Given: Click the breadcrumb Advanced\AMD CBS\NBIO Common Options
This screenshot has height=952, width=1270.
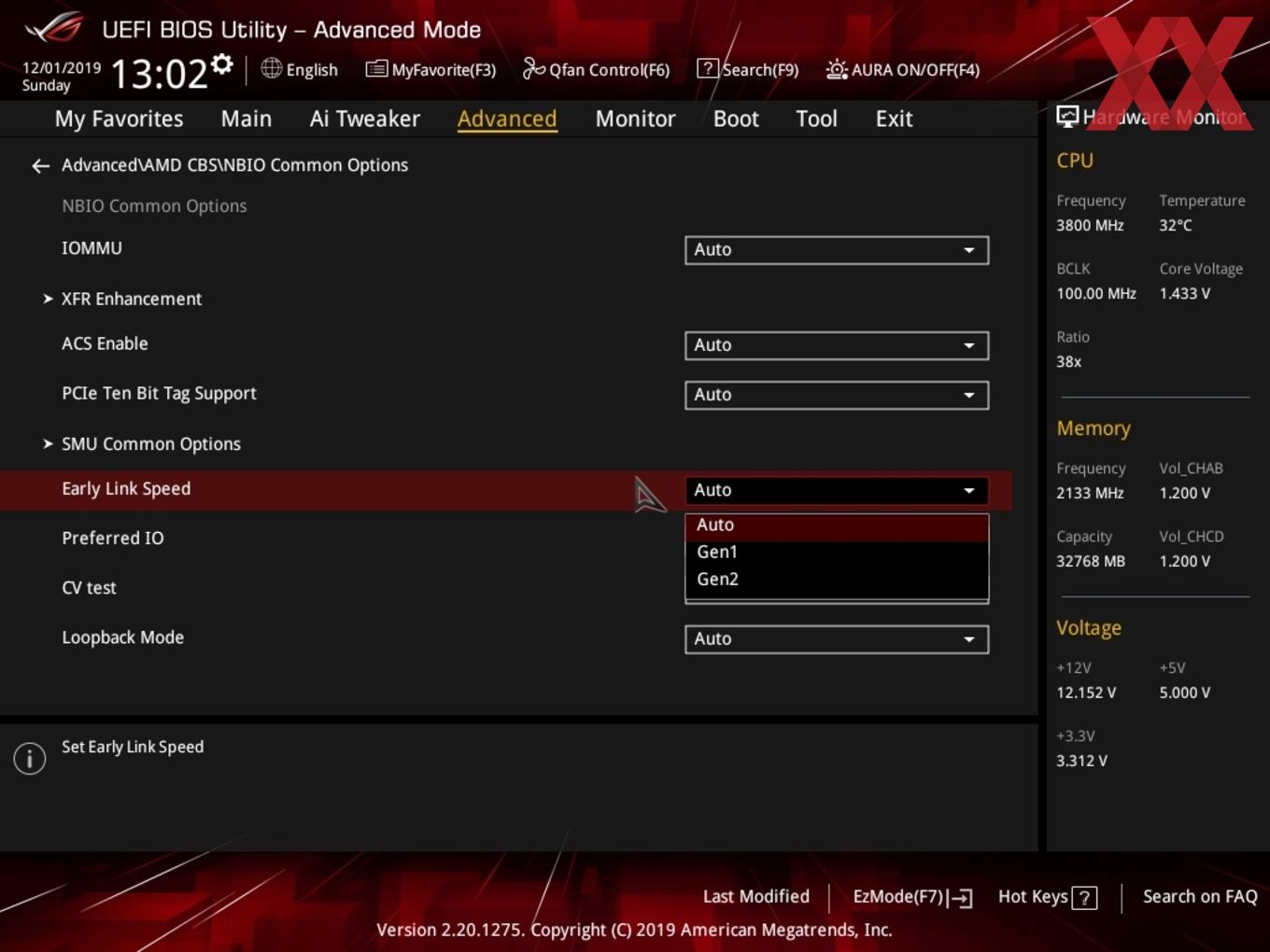Looking at the screenshot, I should tap(234, 165).
